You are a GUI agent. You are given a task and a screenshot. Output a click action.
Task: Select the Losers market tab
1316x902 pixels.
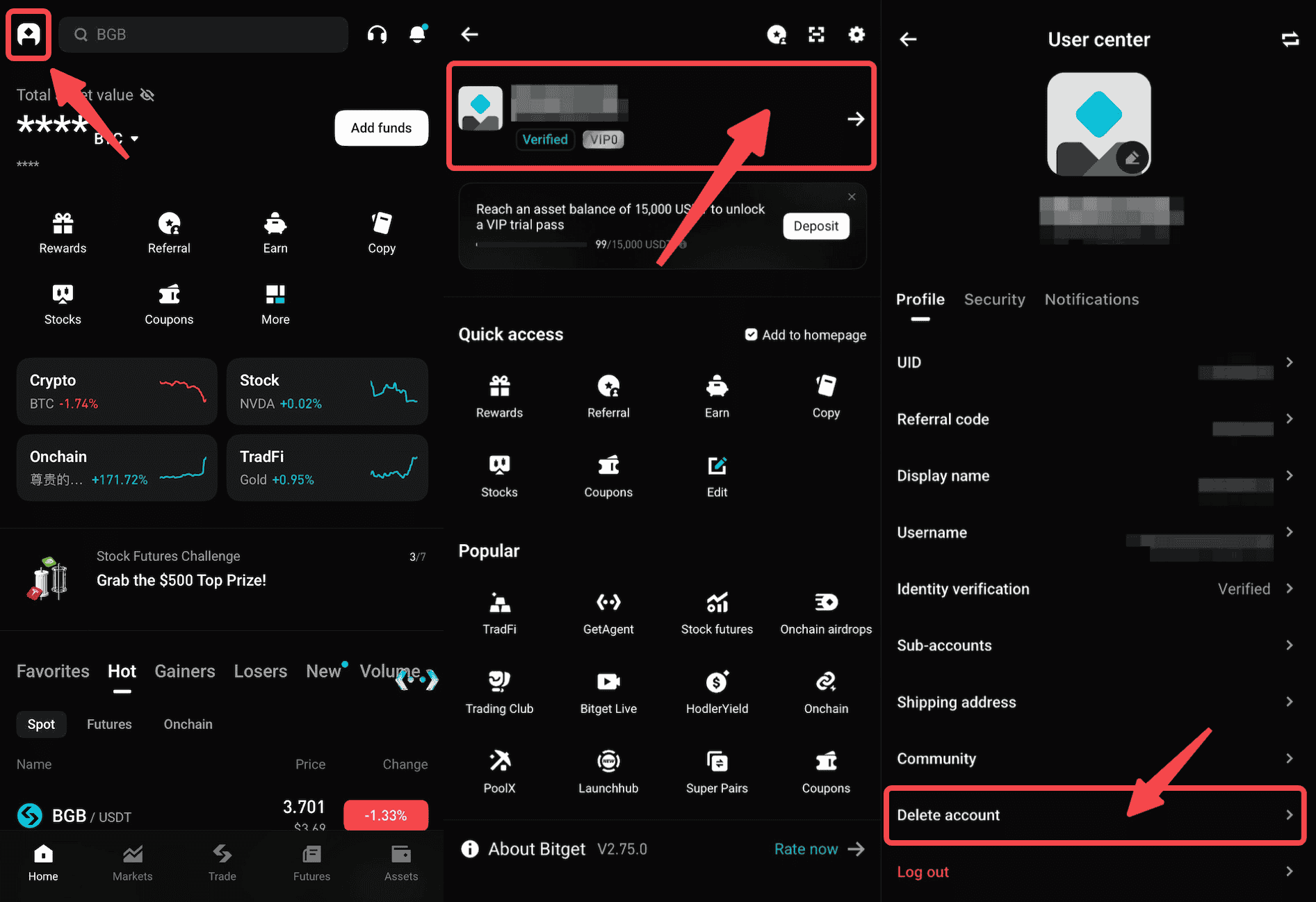261,671
